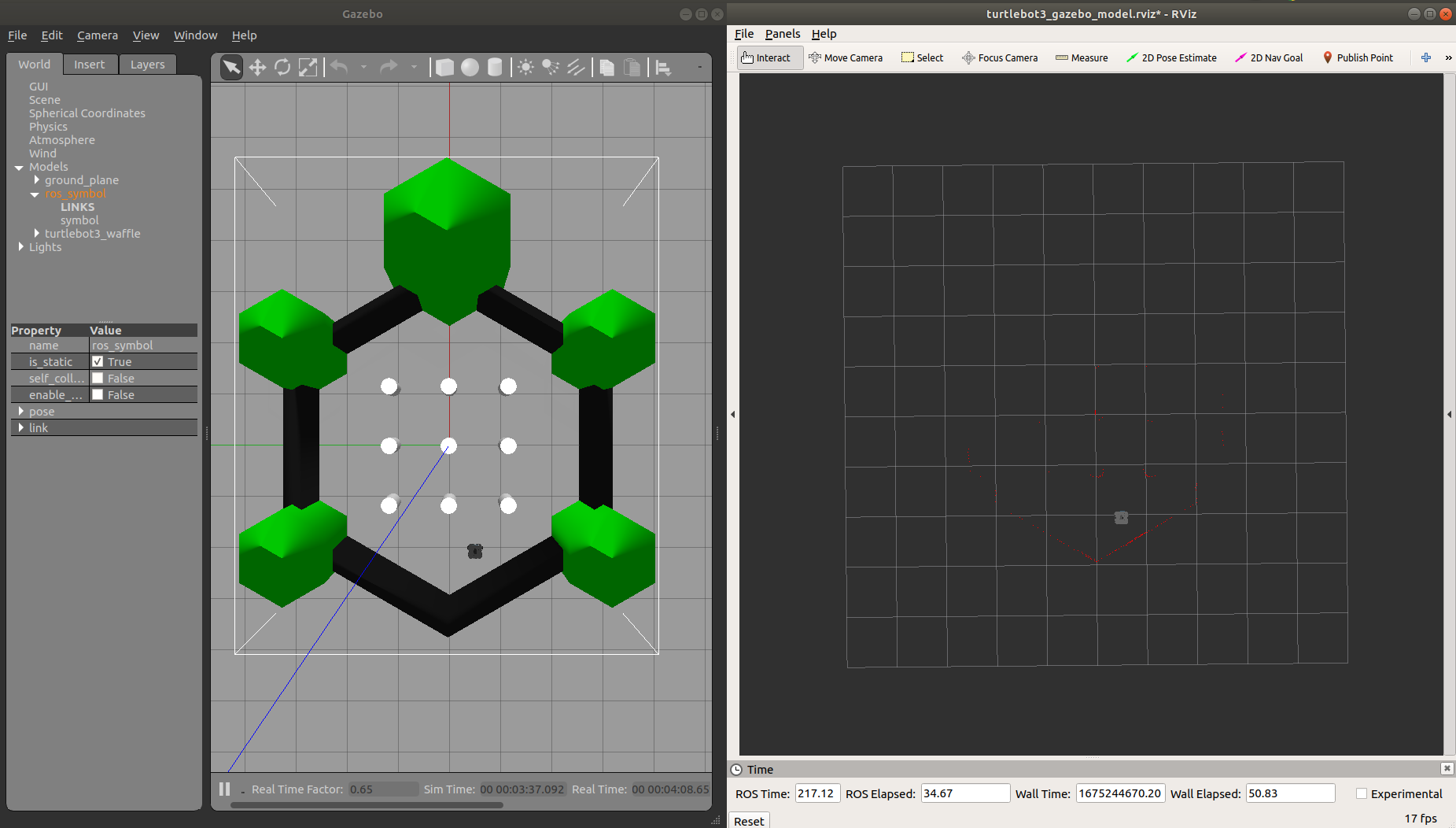
Task: Click the blue plus add-tool icon in RViz
Action: tap(1426, 57)
